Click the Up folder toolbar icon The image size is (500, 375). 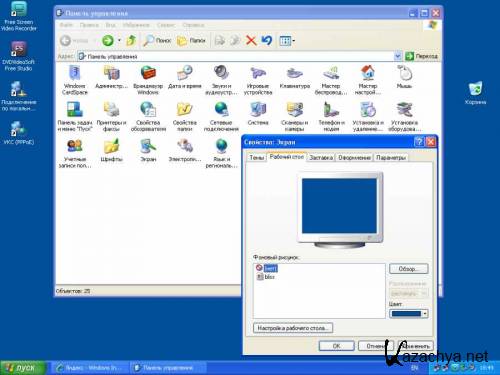pos(131,41)
